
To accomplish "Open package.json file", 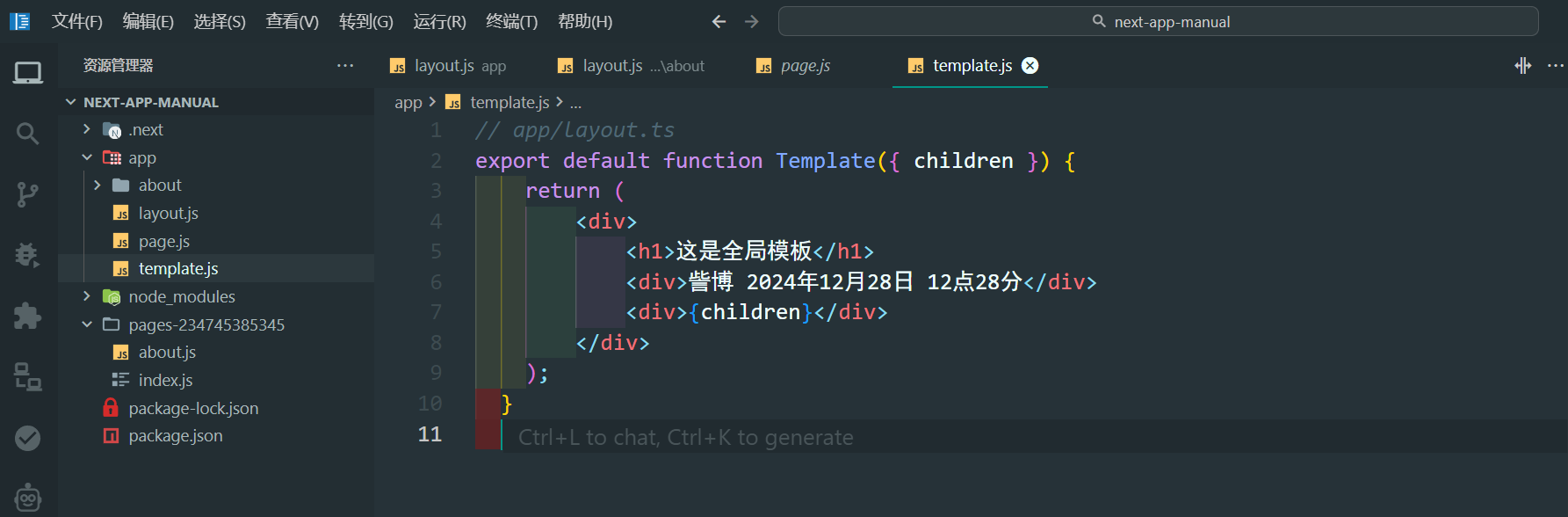I will 176,435.
